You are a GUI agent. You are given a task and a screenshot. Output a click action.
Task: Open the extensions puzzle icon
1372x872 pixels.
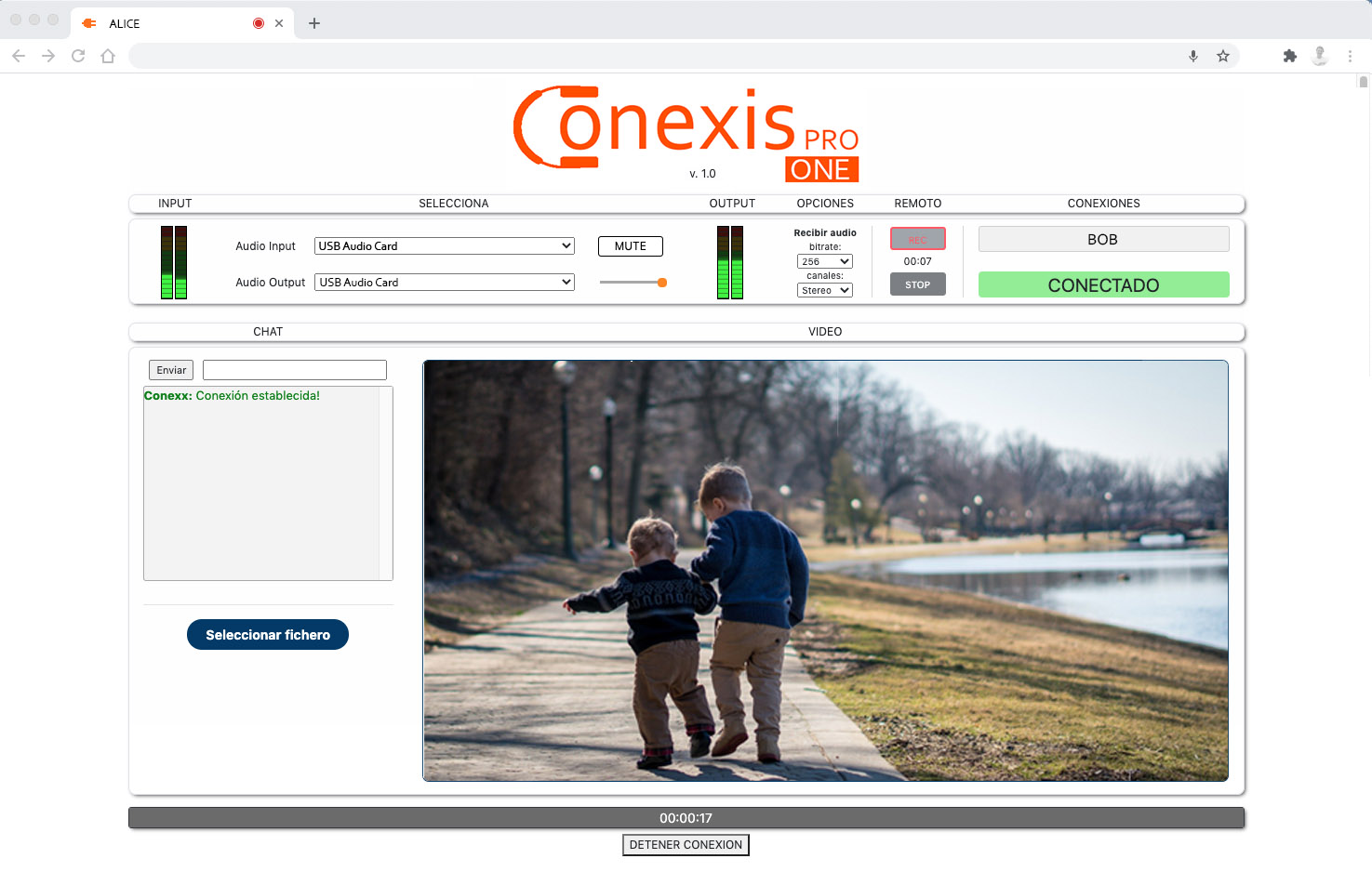click(1289, 56)
